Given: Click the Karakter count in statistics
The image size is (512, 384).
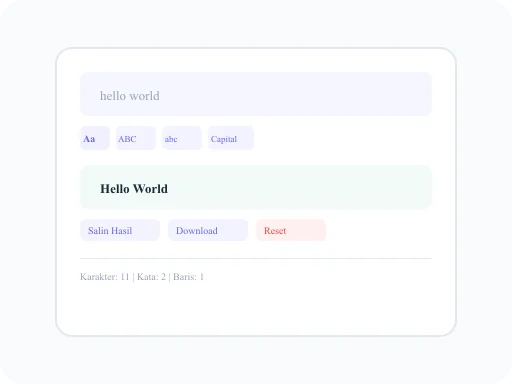Looking at the screenshot, I should click(104, 277).
